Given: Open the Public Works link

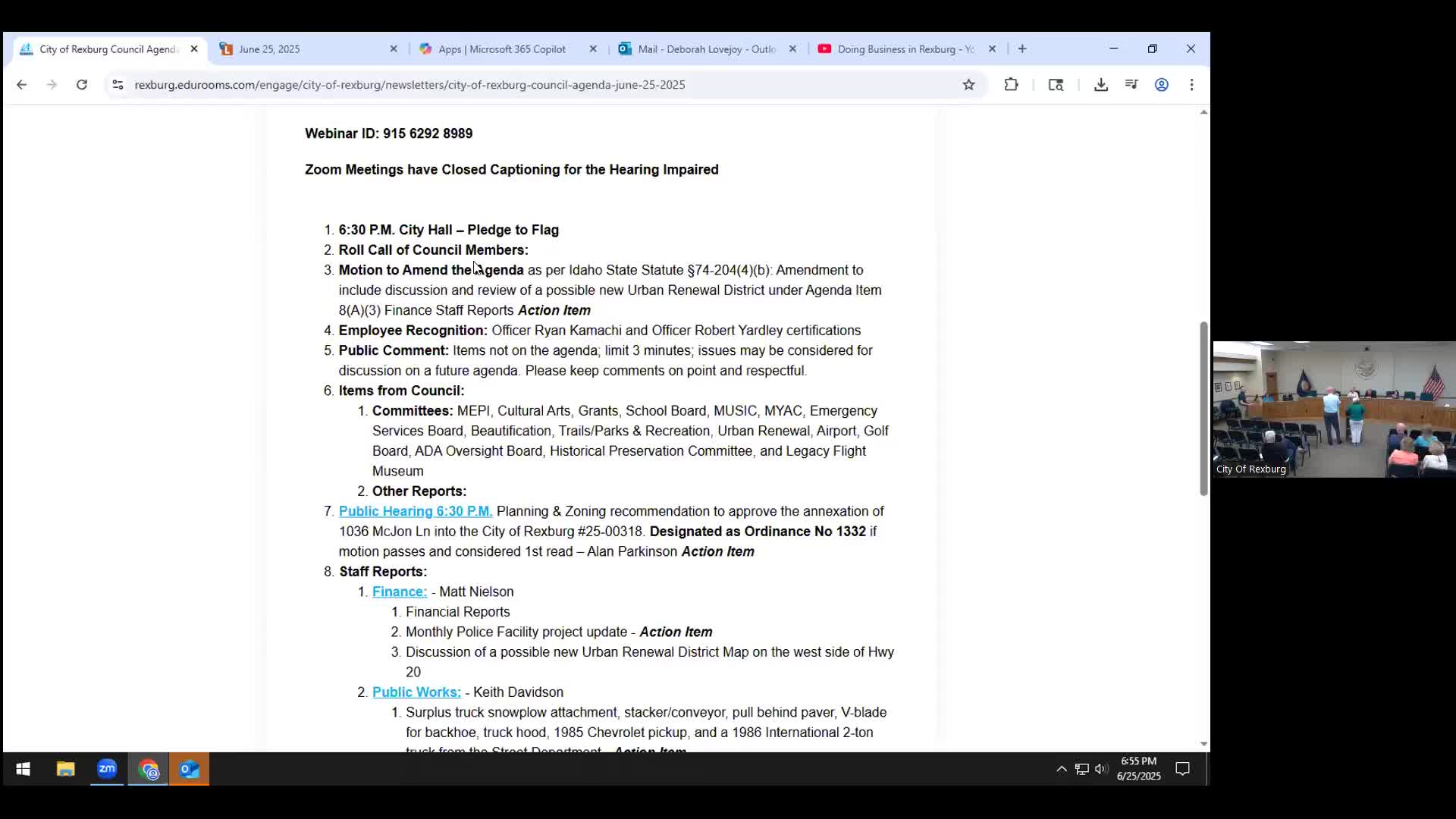Looking at the screenshot, I should coord(416,692).
